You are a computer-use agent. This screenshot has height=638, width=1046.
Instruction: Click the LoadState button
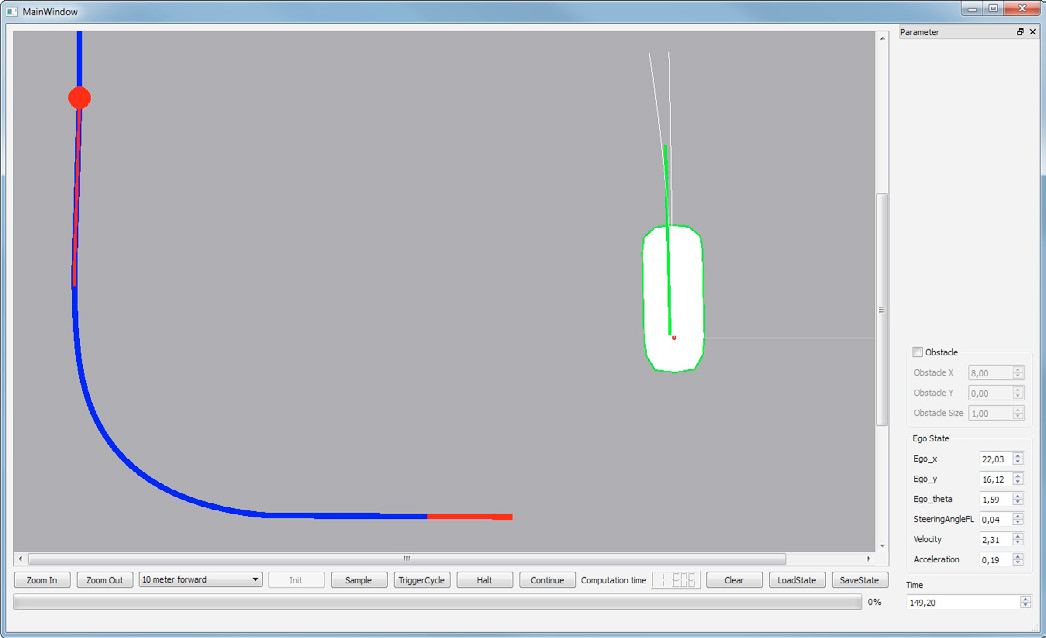click(797, 580)
